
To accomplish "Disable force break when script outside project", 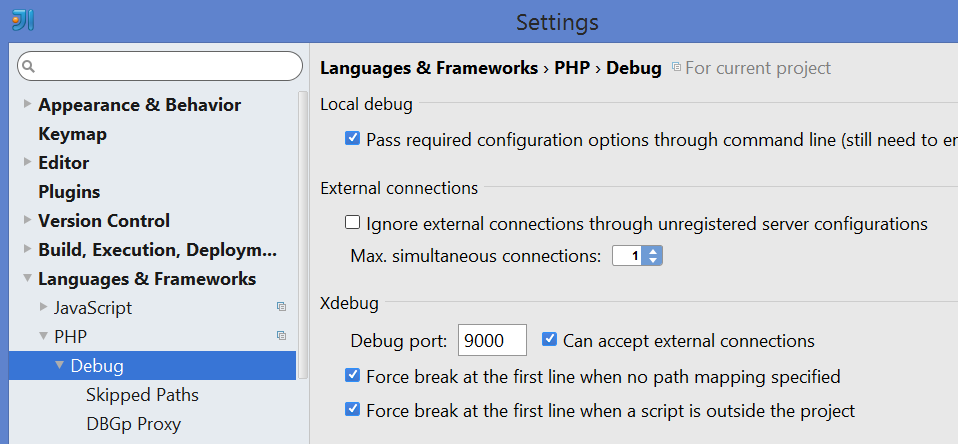I will [x=352, y=409].
